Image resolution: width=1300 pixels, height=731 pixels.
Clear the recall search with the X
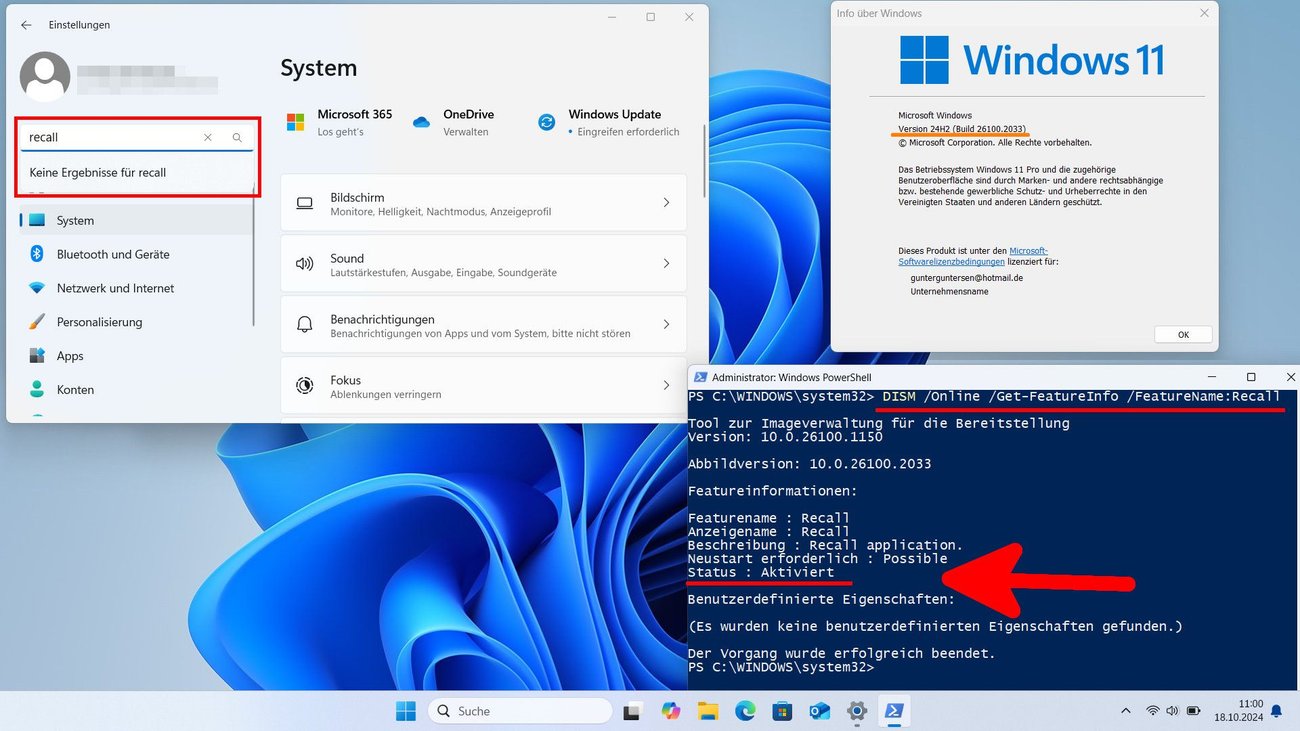point(207,137)
